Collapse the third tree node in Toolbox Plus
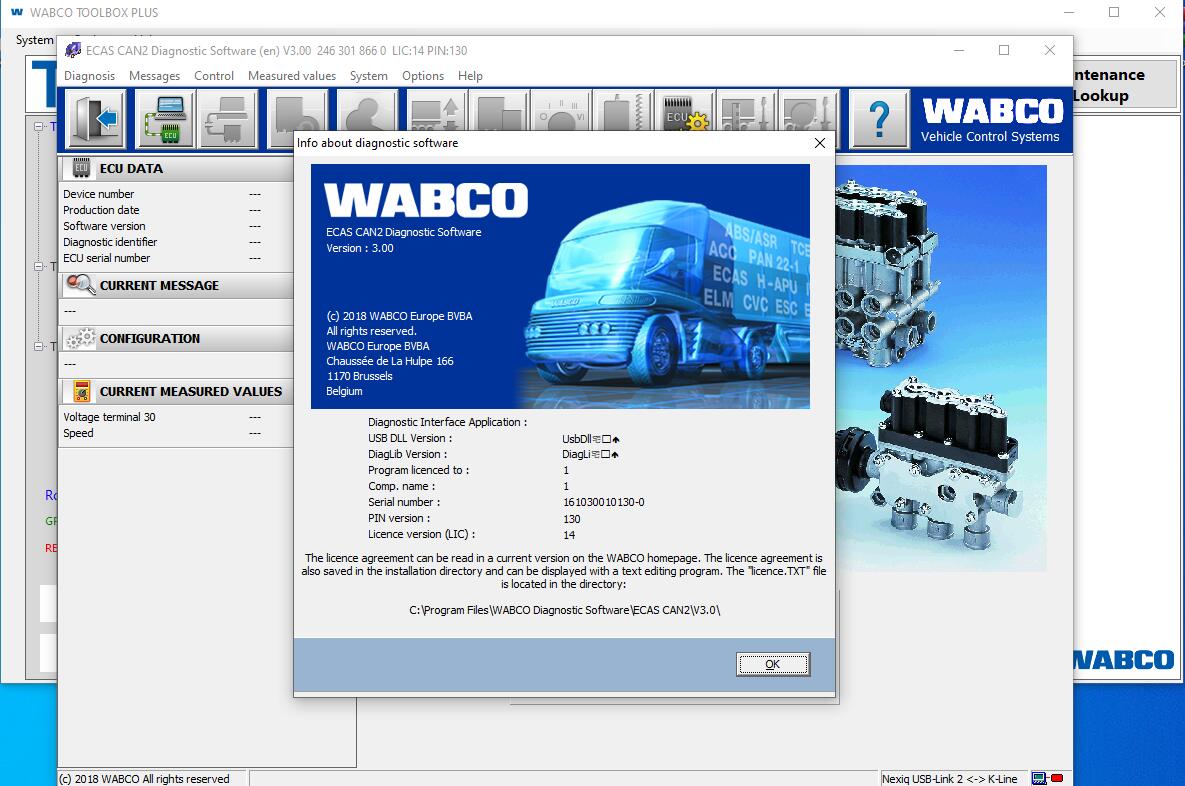The width and height of the screenshot is (1185, 786). [38, 346]
